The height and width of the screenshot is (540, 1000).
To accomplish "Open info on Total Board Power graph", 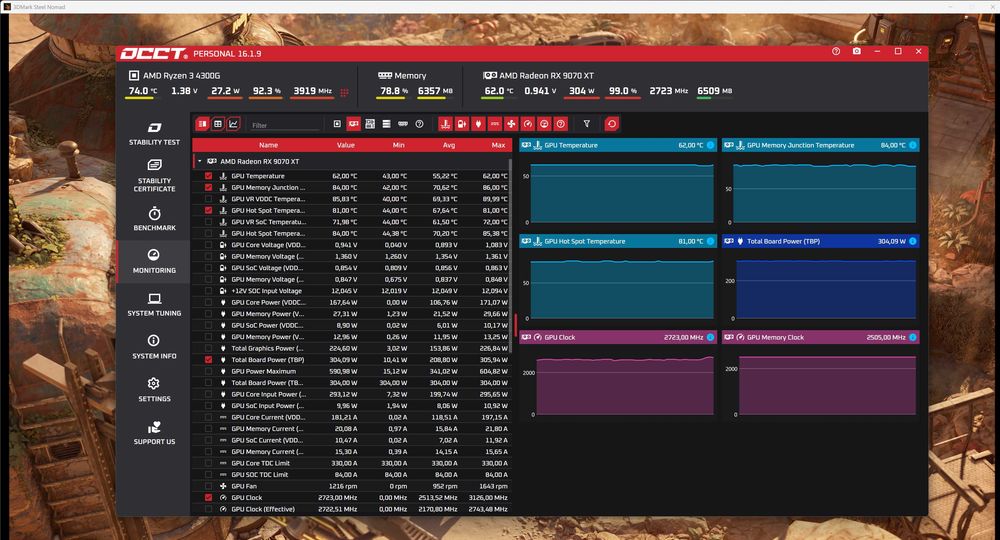I will pos(913,241).
